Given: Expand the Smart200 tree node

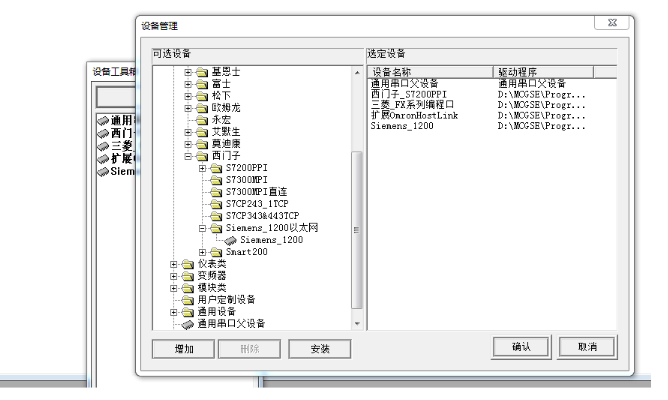Looking at the screenshot, I should 203,252.
